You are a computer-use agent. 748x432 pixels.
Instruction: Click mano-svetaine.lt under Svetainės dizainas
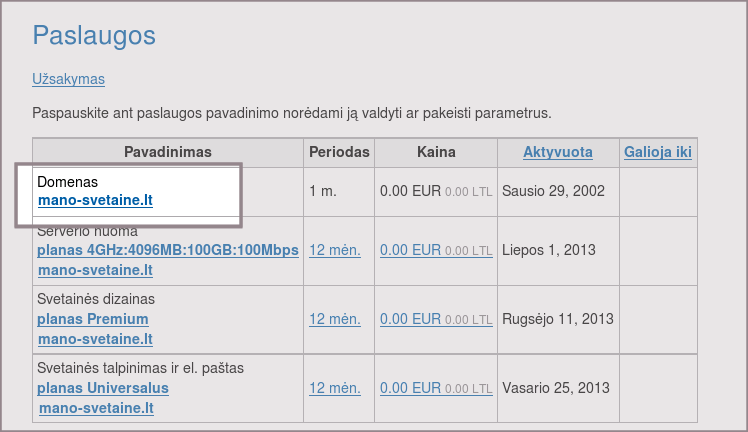(95, 339)
